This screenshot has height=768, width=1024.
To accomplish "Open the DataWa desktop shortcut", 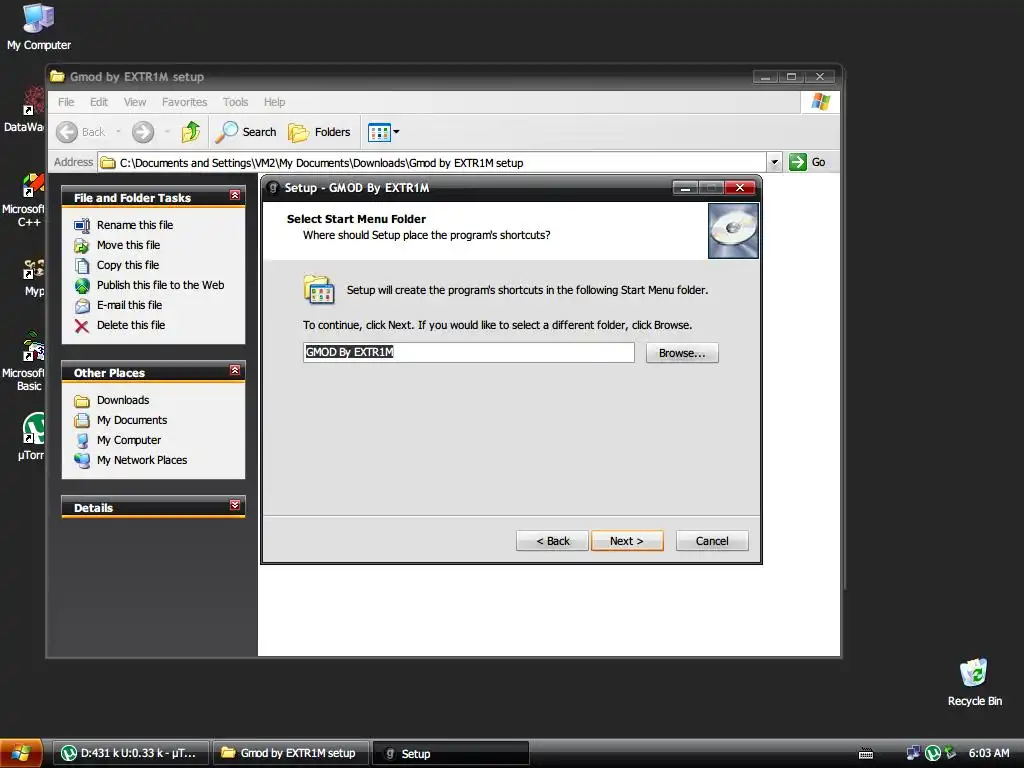I will coord(25,109).
